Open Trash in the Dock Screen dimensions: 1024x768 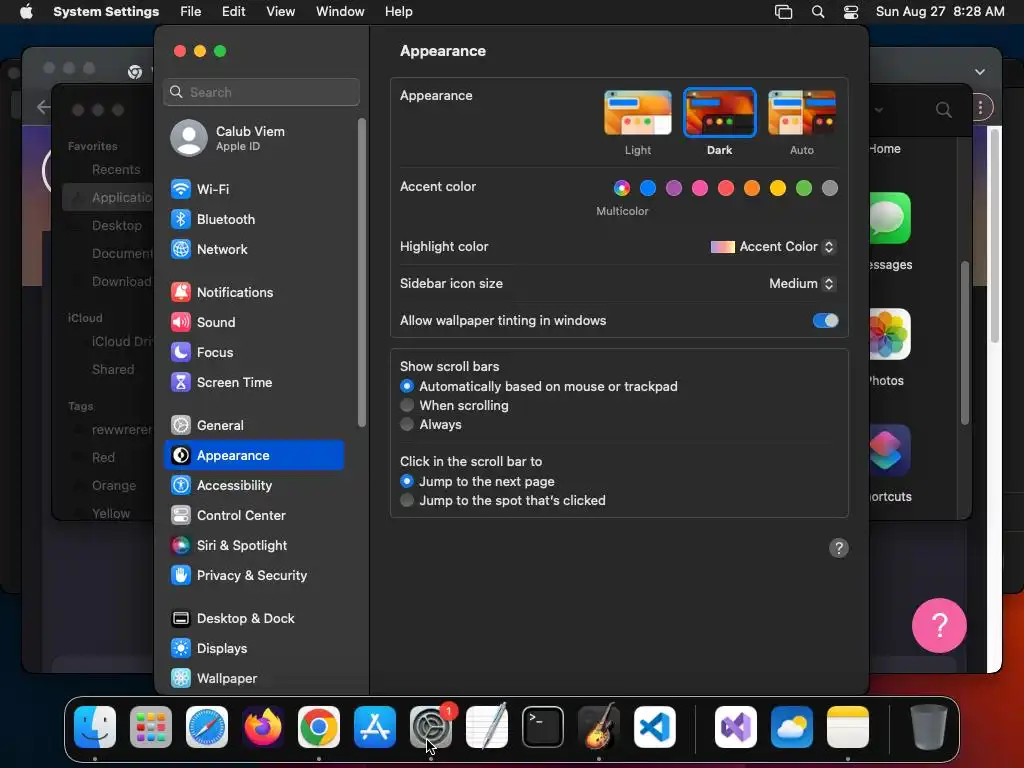[x=929, y=728]
